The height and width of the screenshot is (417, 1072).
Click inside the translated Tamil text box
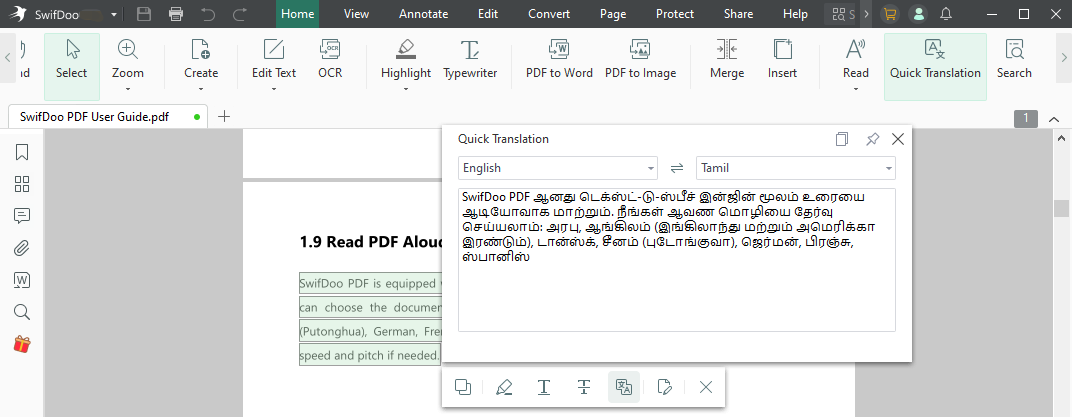point(677,260)
